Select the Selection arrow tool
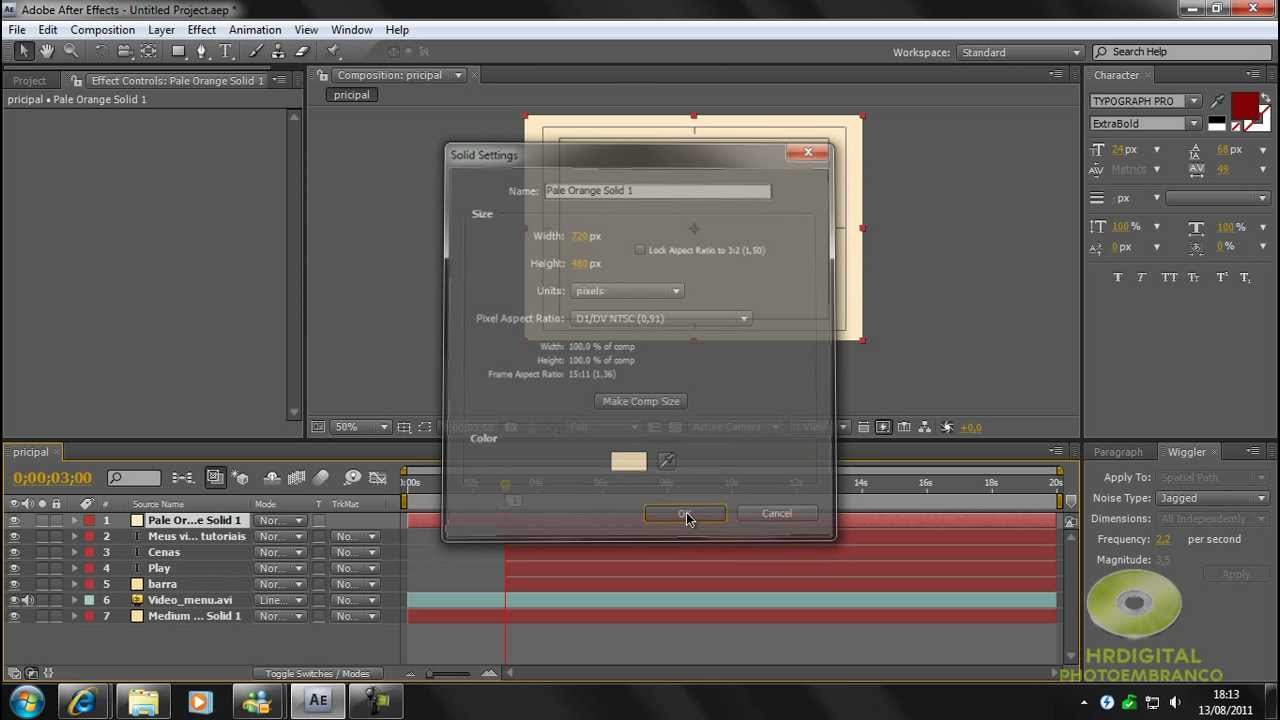 [x=24, y=52]
